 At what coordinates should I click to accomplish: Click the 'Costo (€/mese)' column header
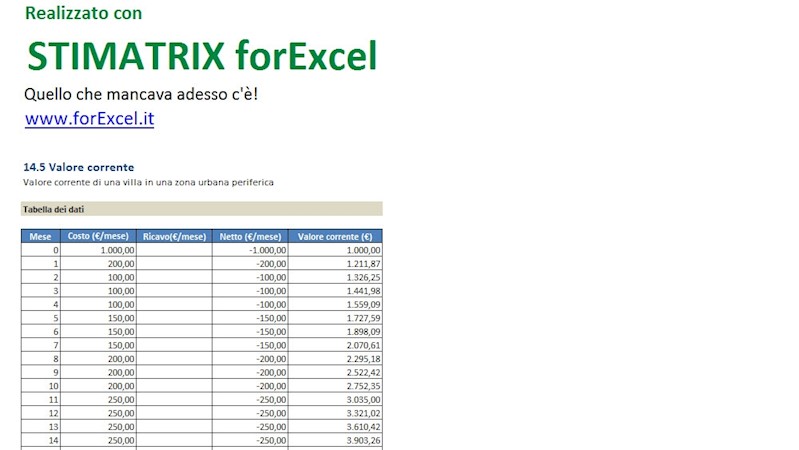tap(98, 236)
